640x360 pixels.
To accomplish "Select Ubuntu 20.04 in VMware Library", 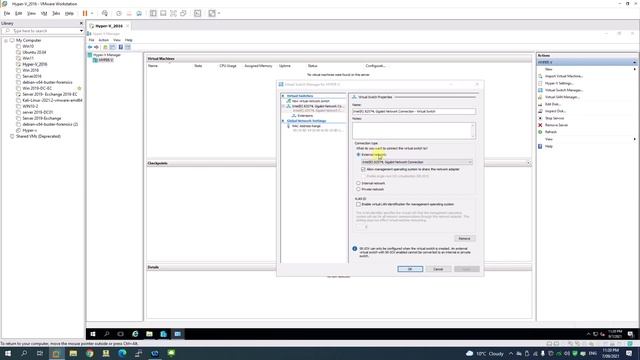I will click(34, 52).
